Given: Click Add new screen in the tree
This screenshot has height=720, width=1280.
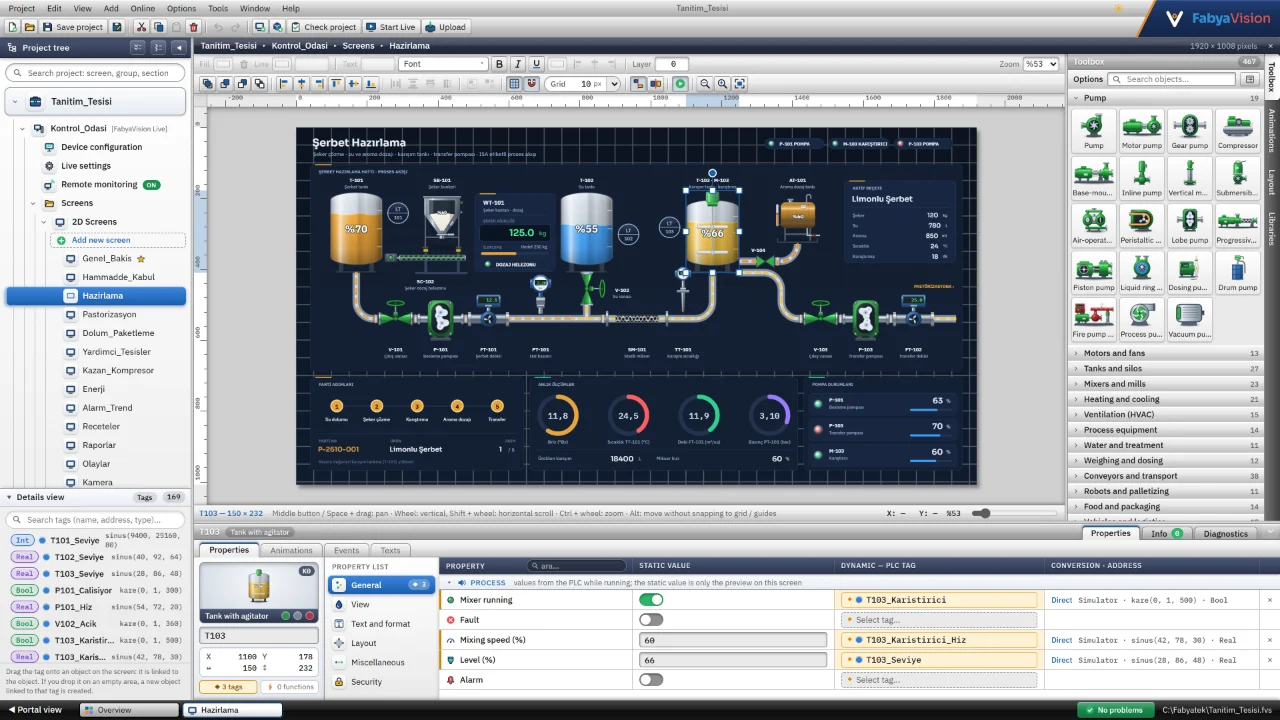Looking at the screenshot, I should point(118,240).
